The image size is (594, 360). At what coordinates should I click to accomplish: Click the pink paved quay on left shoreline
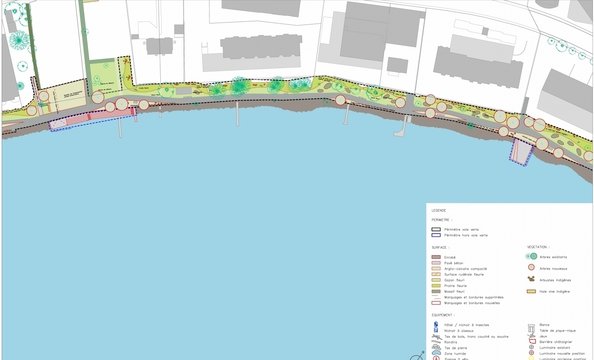pyautogui.click(x=92, y=118)
